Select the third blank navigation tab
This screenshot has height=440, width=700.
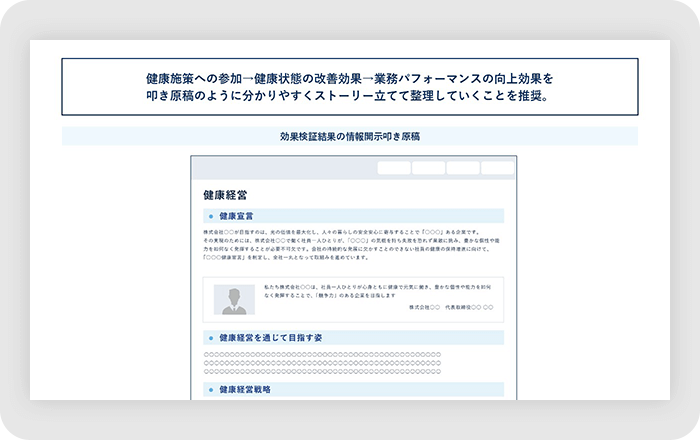point(462,168)
